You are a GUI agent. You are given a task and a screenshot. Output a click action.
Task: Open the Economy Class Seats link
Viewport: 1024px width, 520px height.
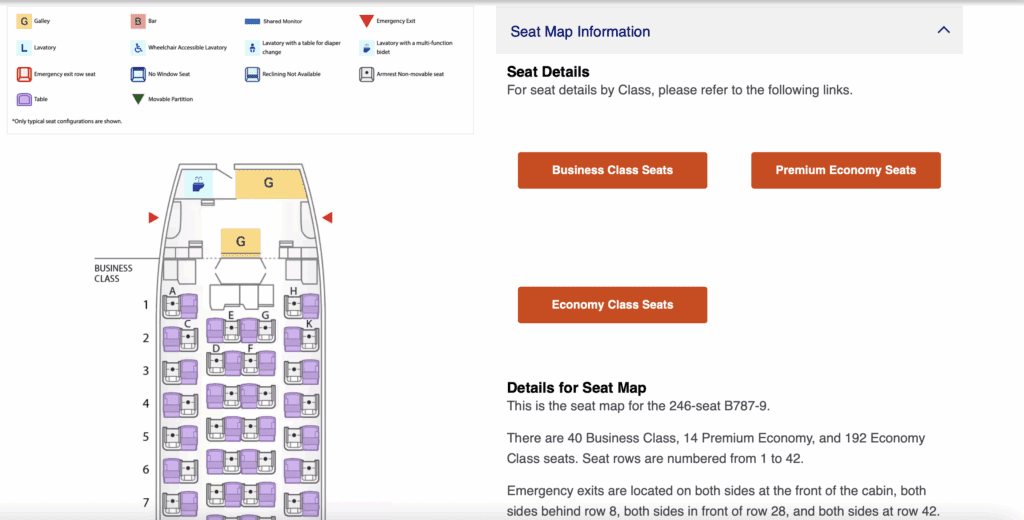[612, 305]
